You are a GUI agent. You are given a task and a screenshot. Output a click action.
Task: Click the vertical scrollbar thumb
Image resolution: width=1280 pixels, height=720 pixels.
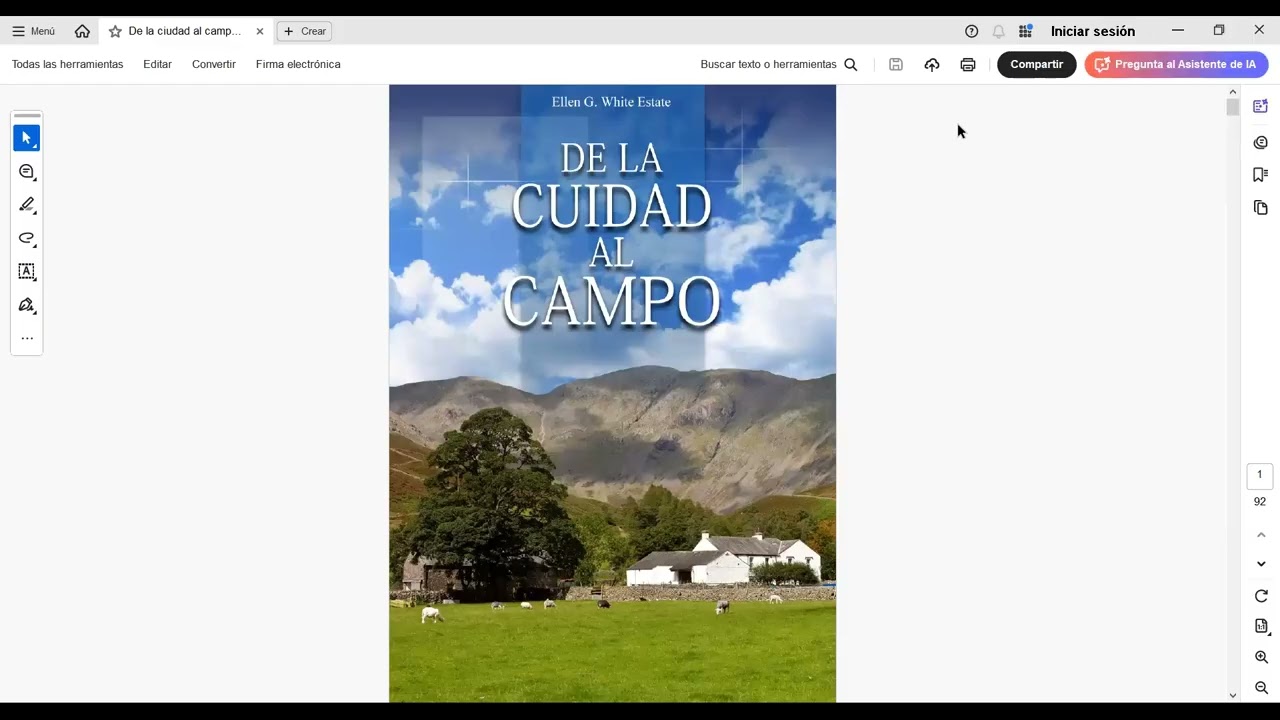tap(1232, 108)
